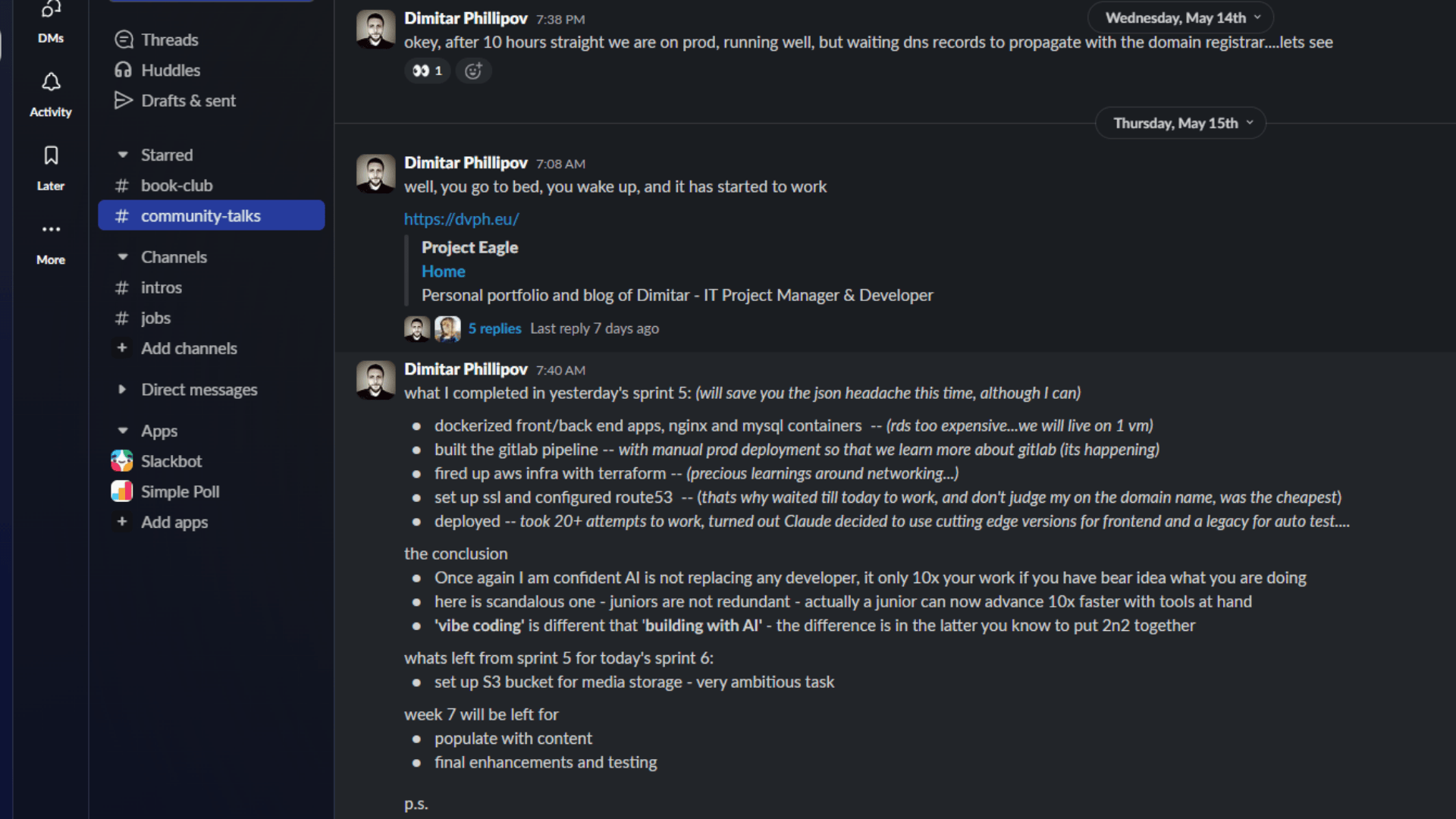Open the dvph.eu link
Screen dimensions: 1456x819
[461, 219]
